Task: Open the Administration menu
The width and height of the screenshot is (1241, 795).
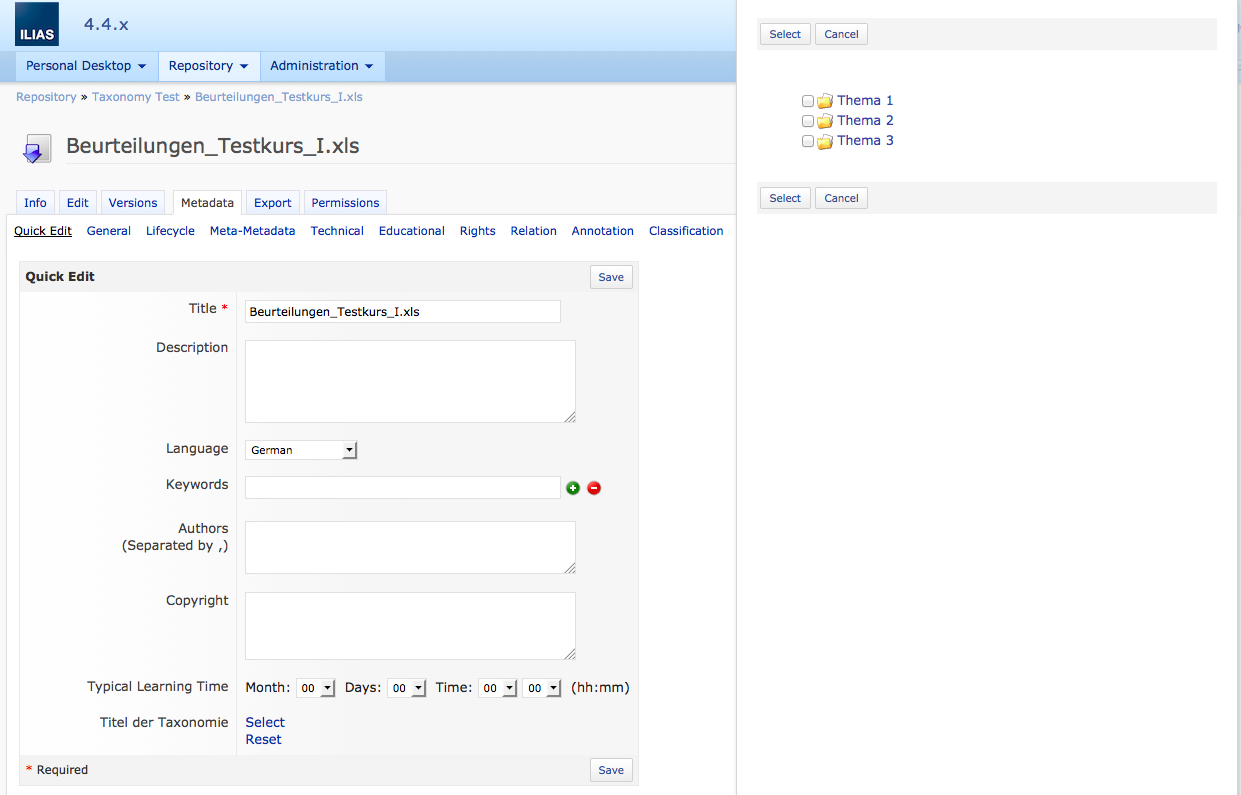Action: (x=321, y=66)
